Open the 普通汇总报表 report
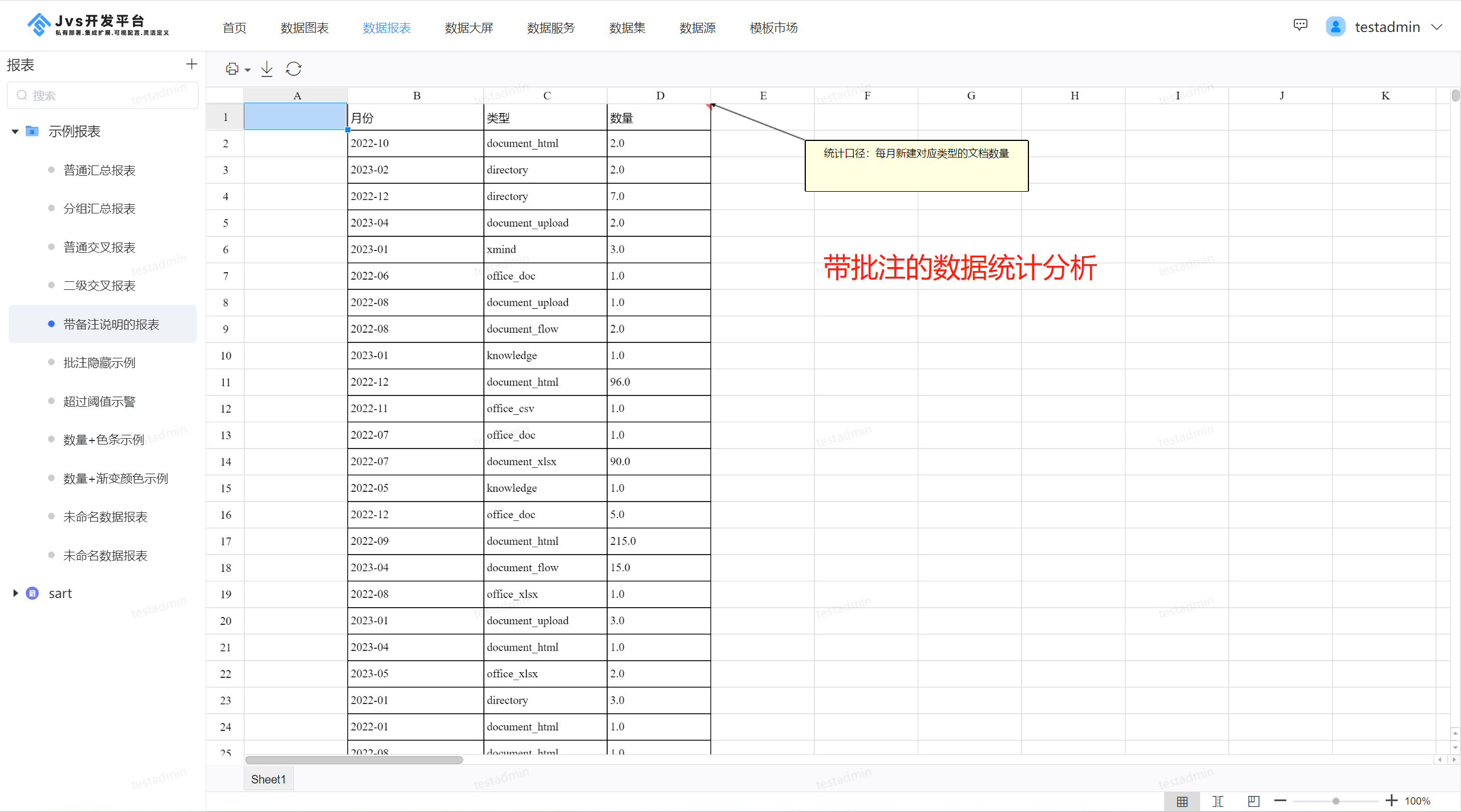This screenshot has height=812, width=1461. pos(99,170)
